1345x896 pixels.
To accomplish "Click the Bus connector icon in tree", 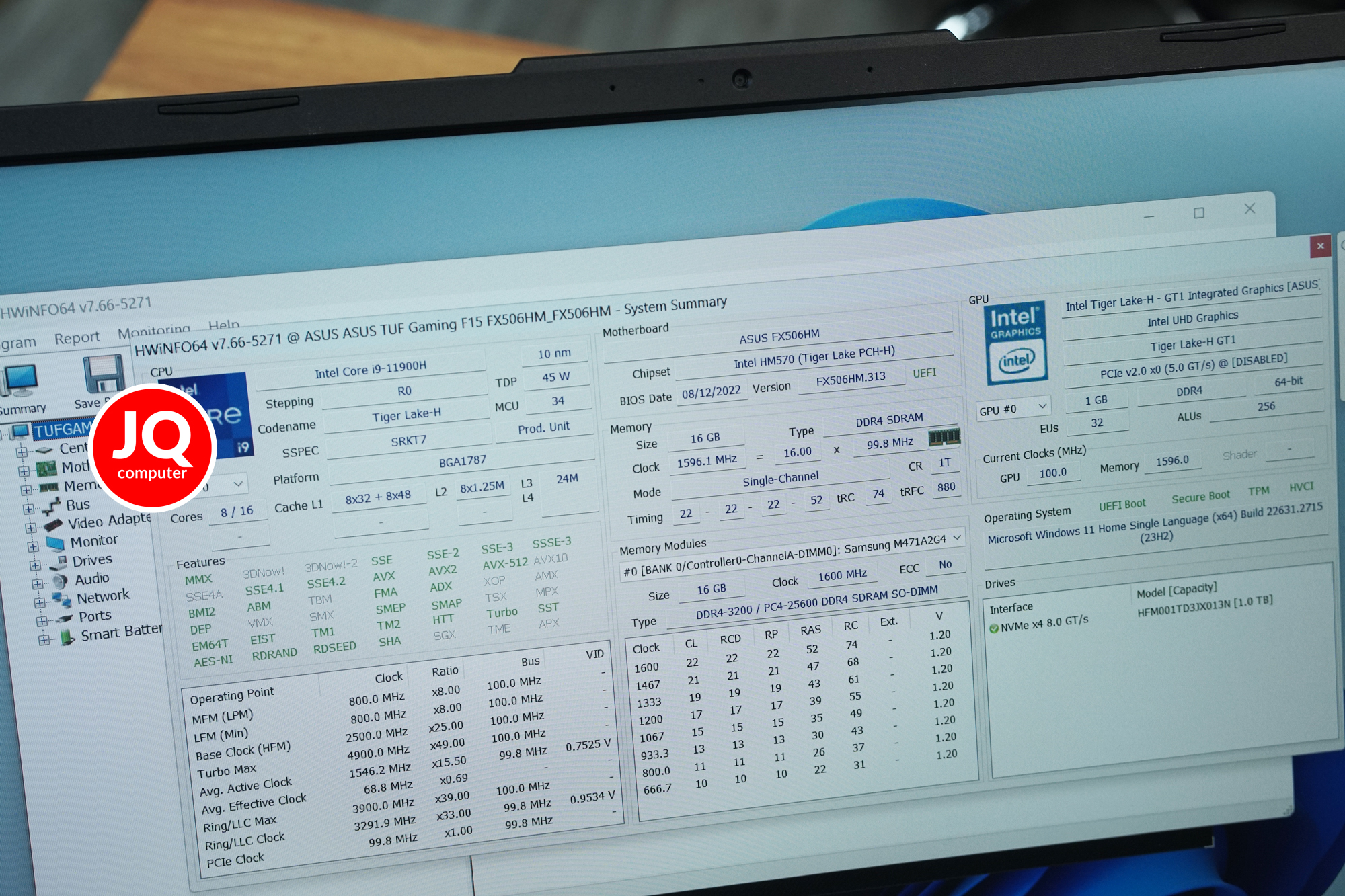I will coord(52,506).
